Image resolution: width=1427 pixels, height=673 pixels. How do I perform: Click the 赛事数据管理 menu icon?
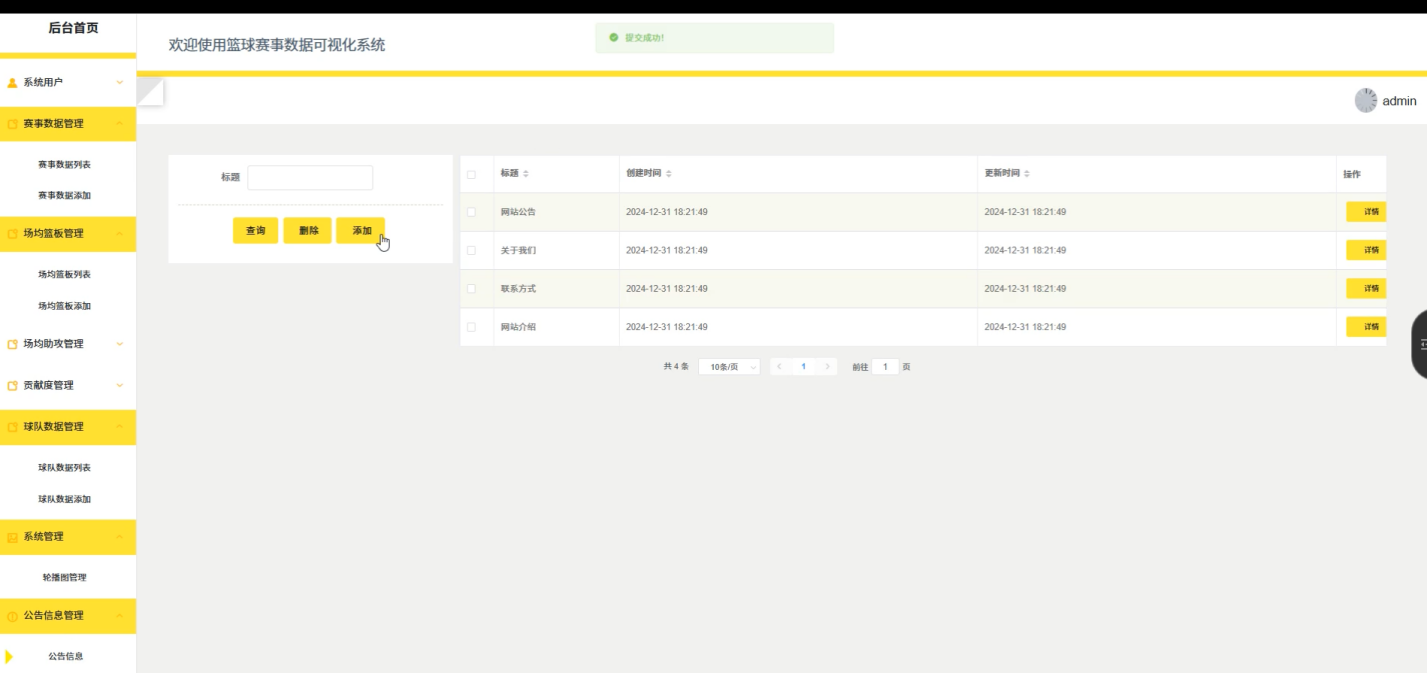coord(13,124)
